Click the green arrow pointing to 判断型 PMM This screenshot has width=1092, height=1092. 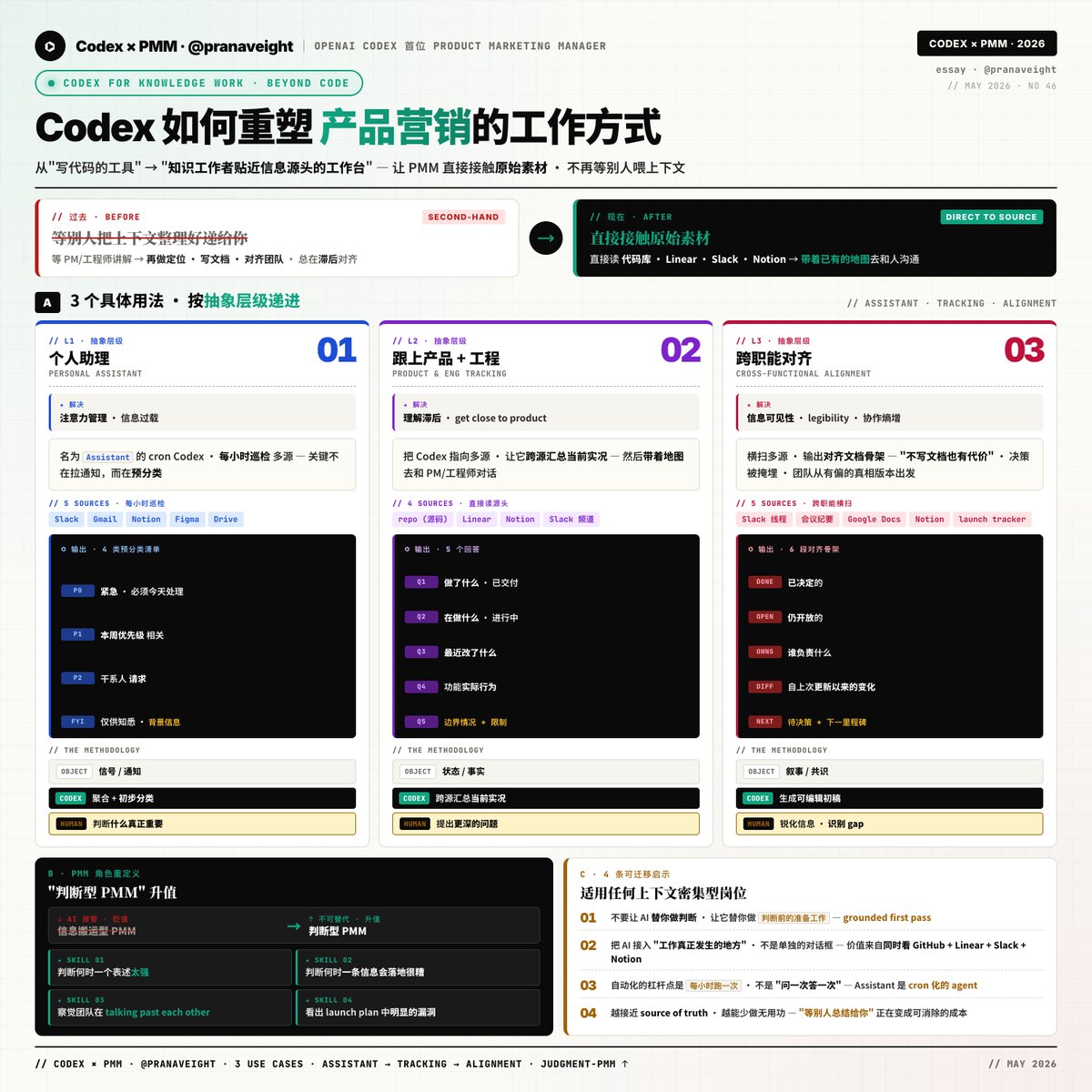pyautogui.click(x=294, y=925)
